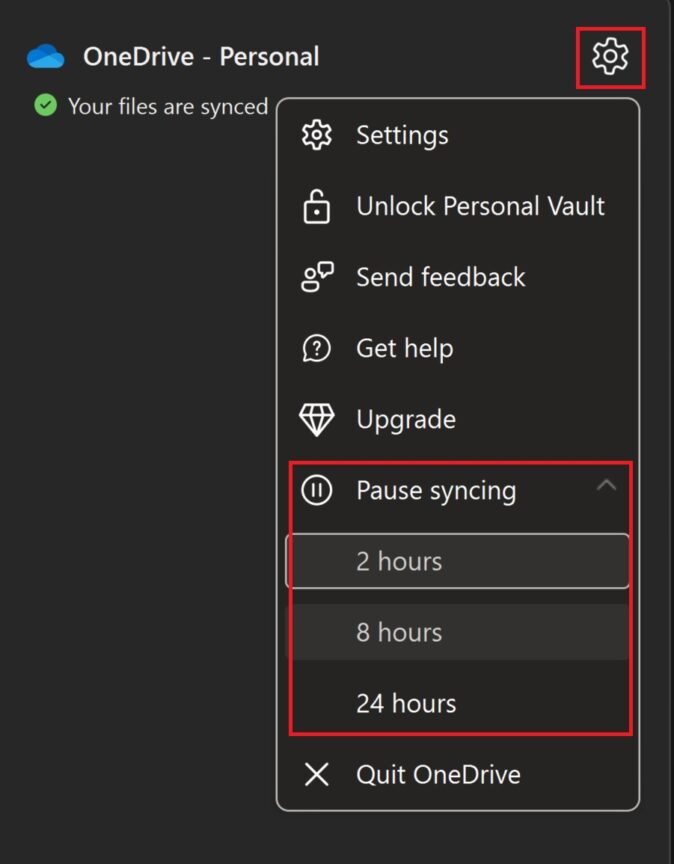Open the Help & Settings gear icon
Screen dimensions: 674x864
608,57
